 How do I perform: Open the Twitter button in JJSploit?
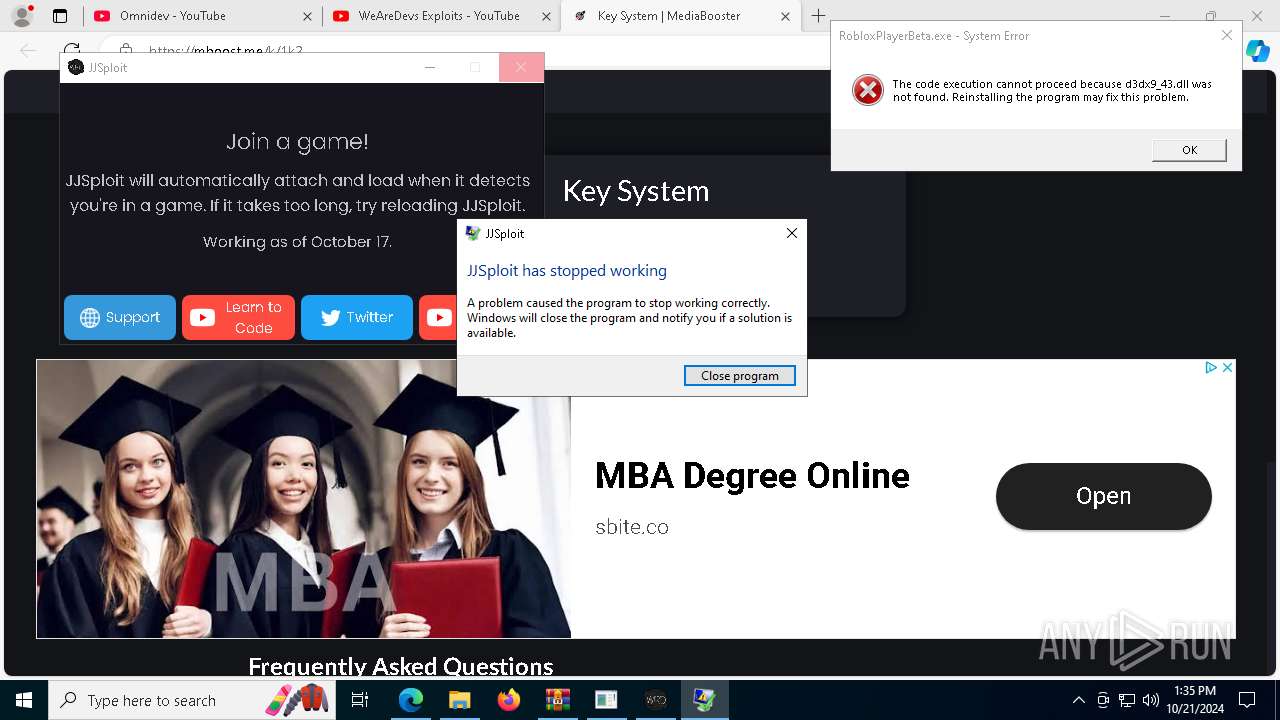(357, 317)
